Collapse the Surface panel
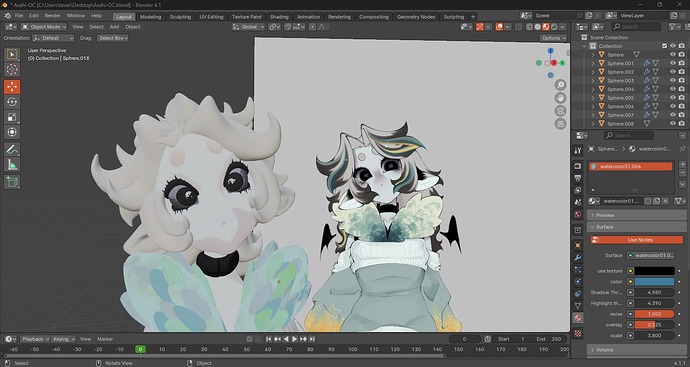690x367 pixels. pos(636,227)
